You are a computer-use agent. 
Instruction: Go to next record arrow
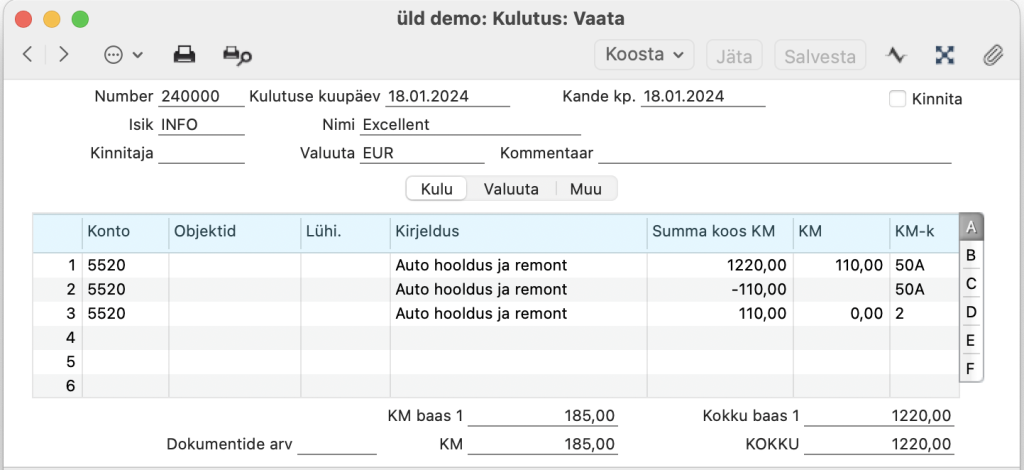63,55
